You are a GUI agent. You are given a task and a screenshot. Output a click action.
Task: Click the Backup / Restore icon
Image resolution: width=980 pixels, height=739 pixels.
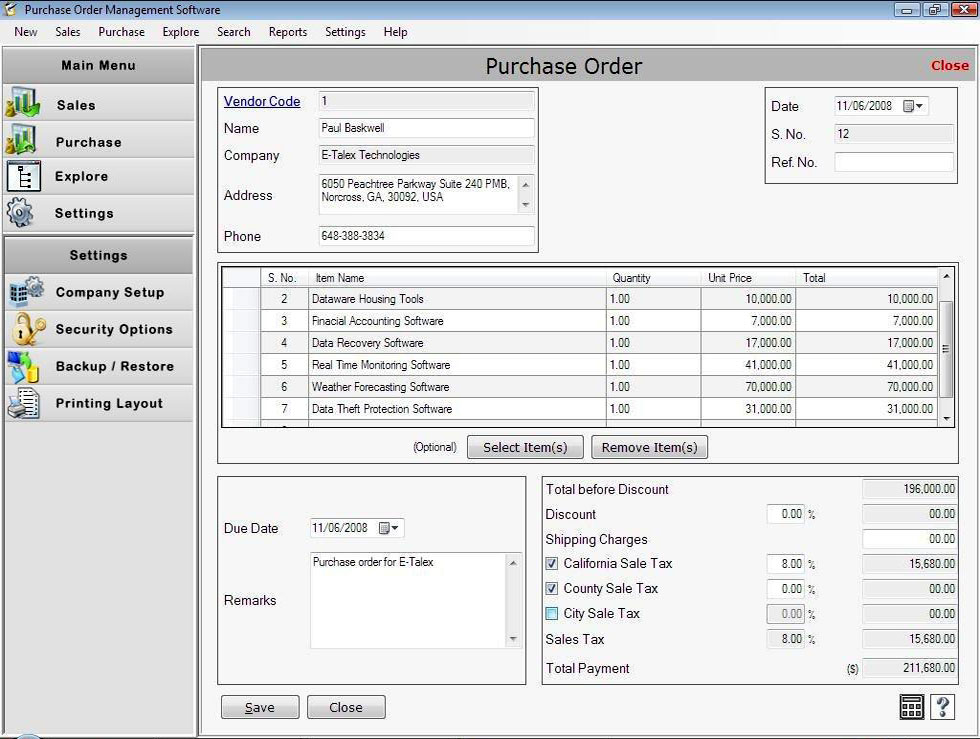pos(24,366)
